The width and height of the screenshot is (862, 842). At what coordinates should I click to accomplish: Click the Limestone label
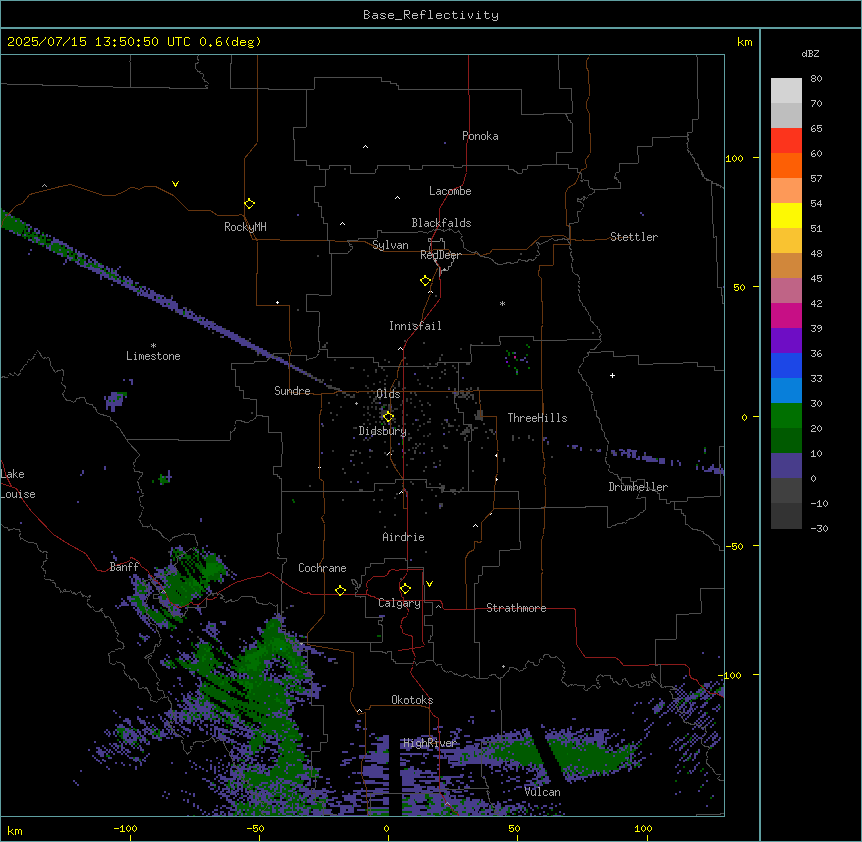[153, 356]
